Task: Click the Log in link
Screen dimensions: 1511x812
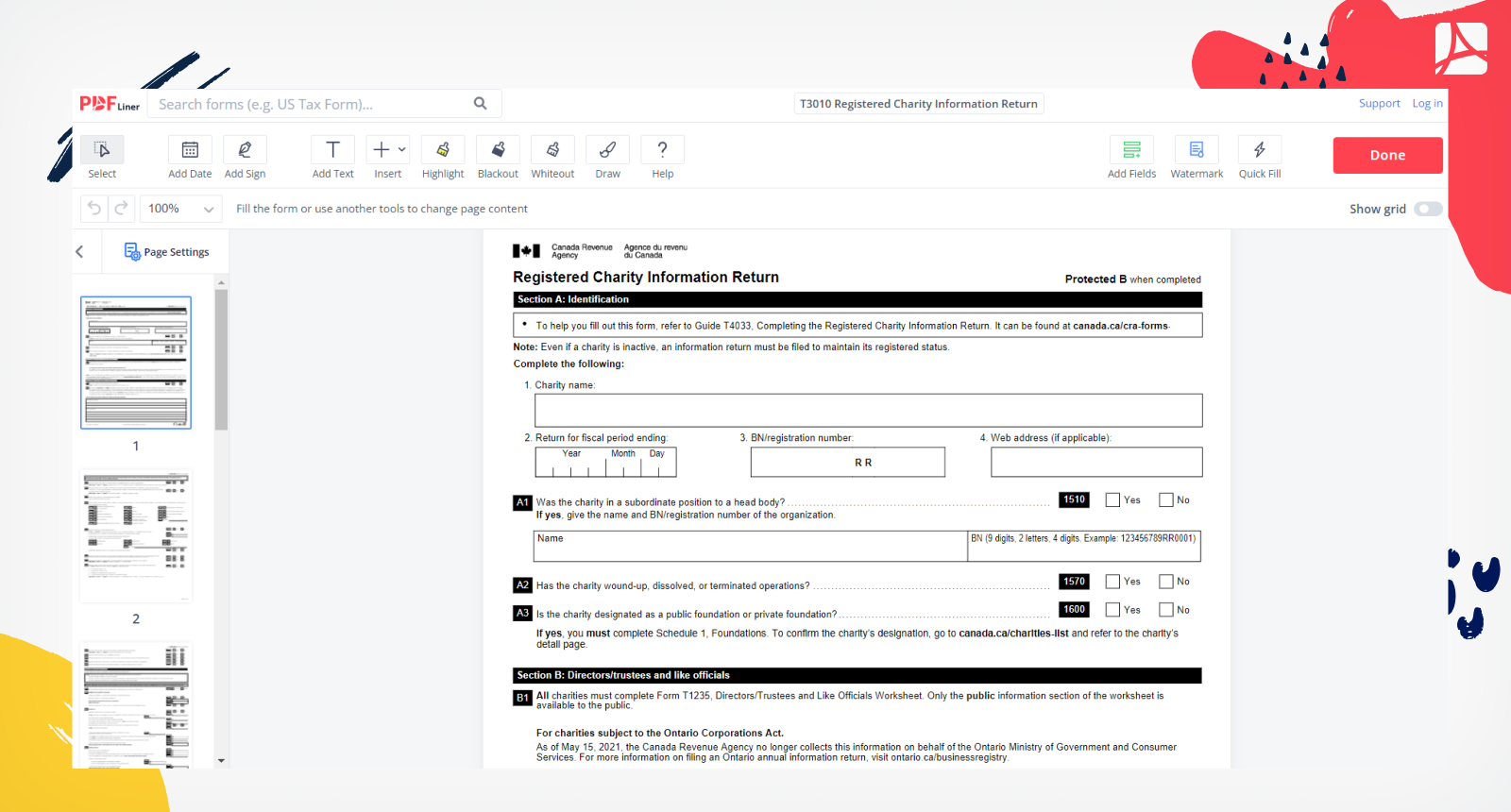Action: [1427, 104]
